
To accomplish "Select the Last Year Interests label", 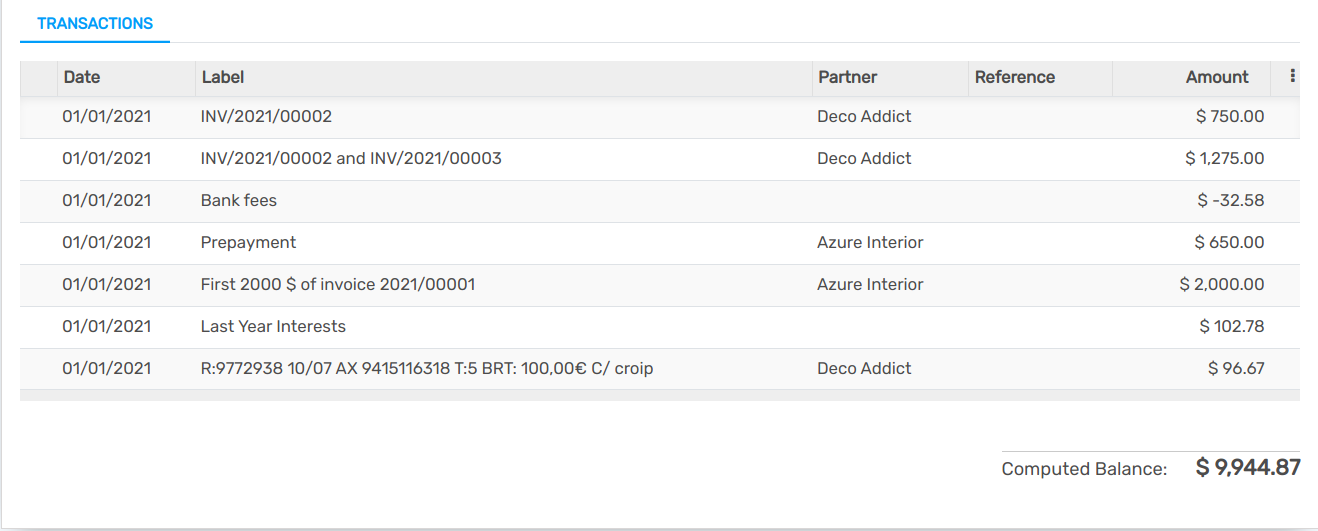I will point(273,326).
